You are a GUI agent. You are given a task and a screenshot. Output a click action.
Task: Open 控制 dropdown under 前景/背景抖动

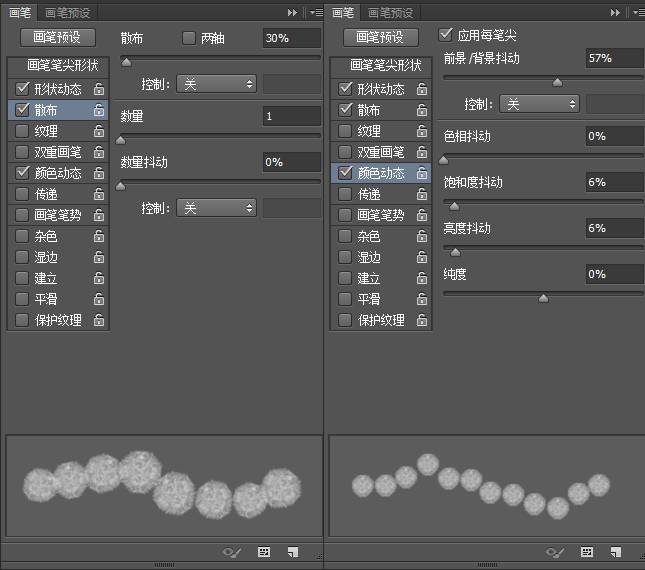point(539,104)
